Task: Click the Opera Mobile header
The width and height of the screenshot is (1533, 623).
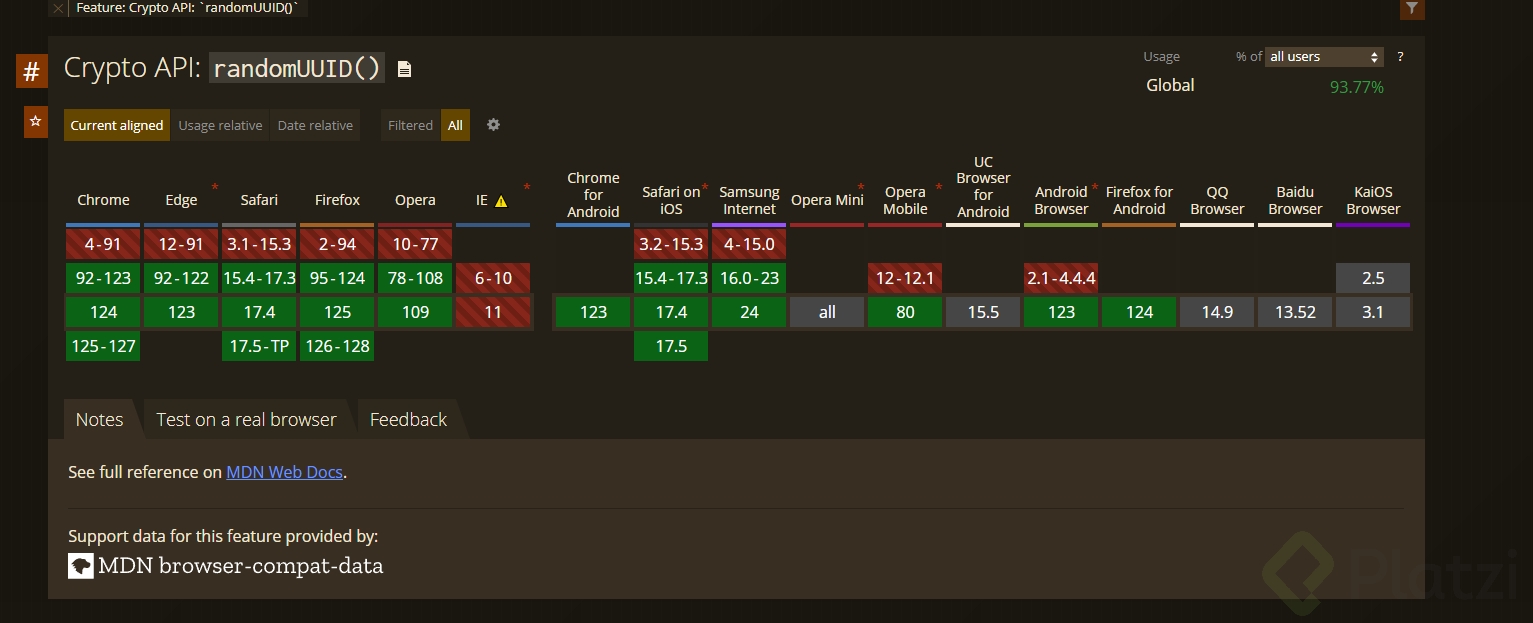Action: 905,200
